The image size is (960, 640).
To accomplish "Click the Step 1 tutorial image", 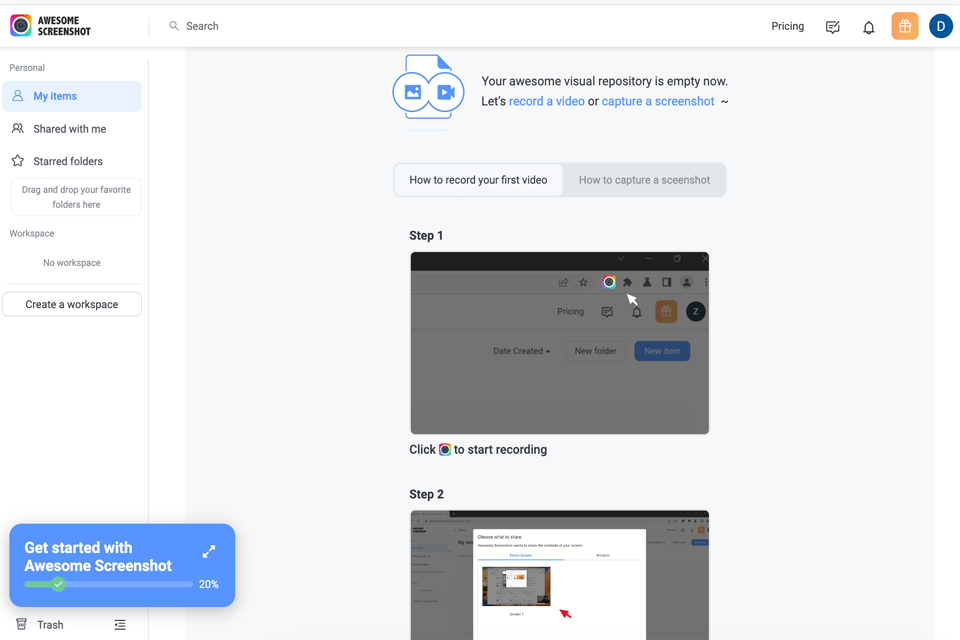I will click(x=560, y=343).
